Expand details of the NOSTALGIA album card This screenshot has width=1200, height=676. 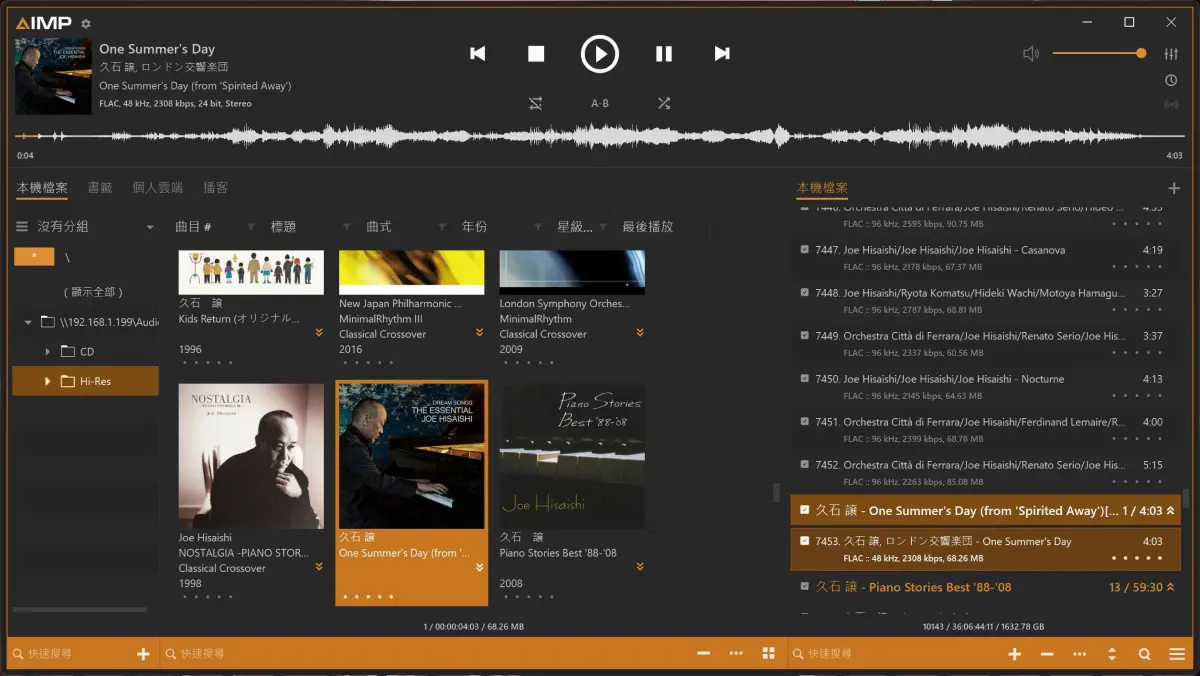click(319, 567)
